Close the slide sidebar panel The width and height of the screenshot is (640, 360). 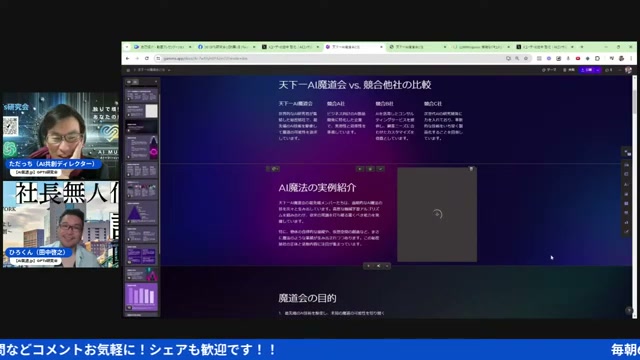pos(156,81)
